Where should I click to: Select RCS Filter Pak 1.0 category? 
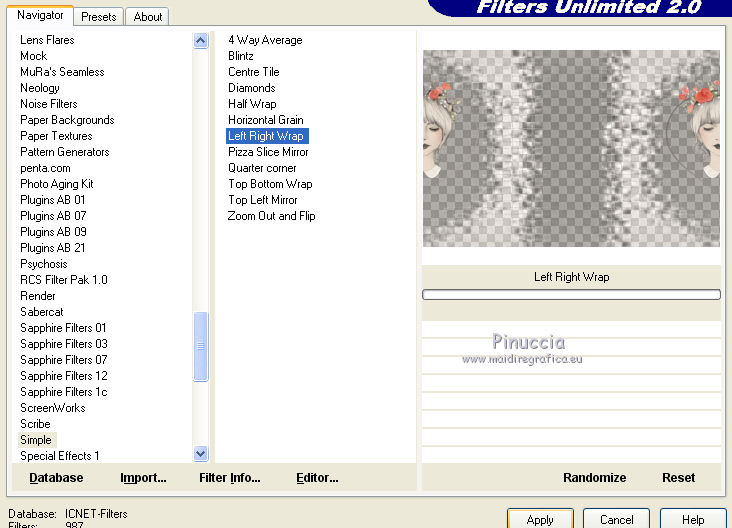coord(64,280)
